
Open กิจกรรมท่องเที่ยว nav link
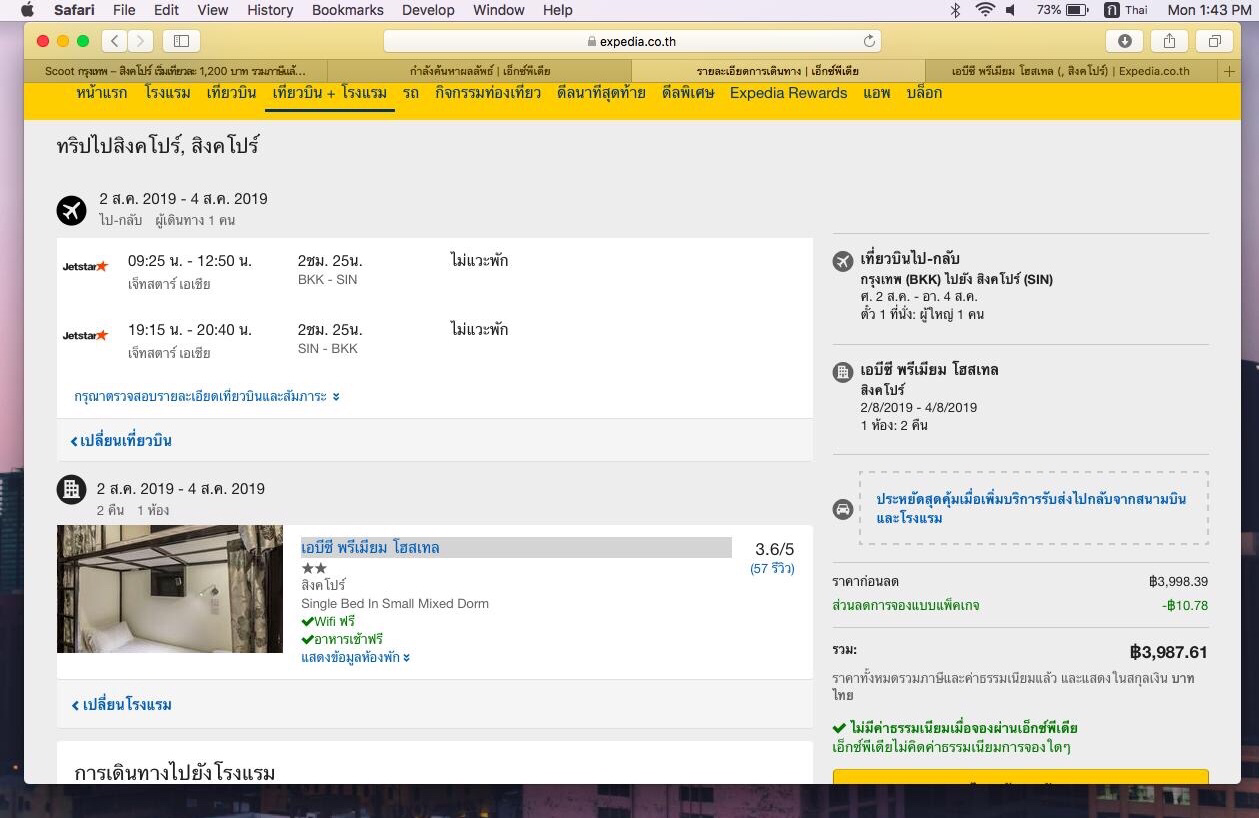tap(488, 93)
